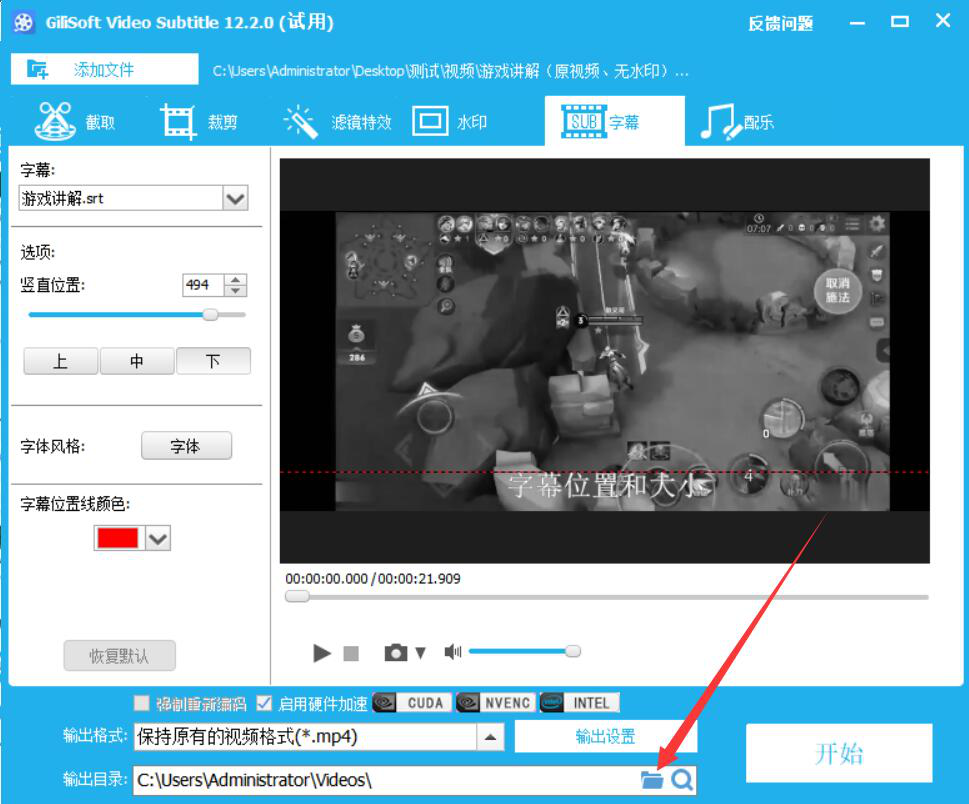This screenshot has height=804, width=969.
Task: Open the snapshot options dropdown arrow
Action: tap(421, 653)
